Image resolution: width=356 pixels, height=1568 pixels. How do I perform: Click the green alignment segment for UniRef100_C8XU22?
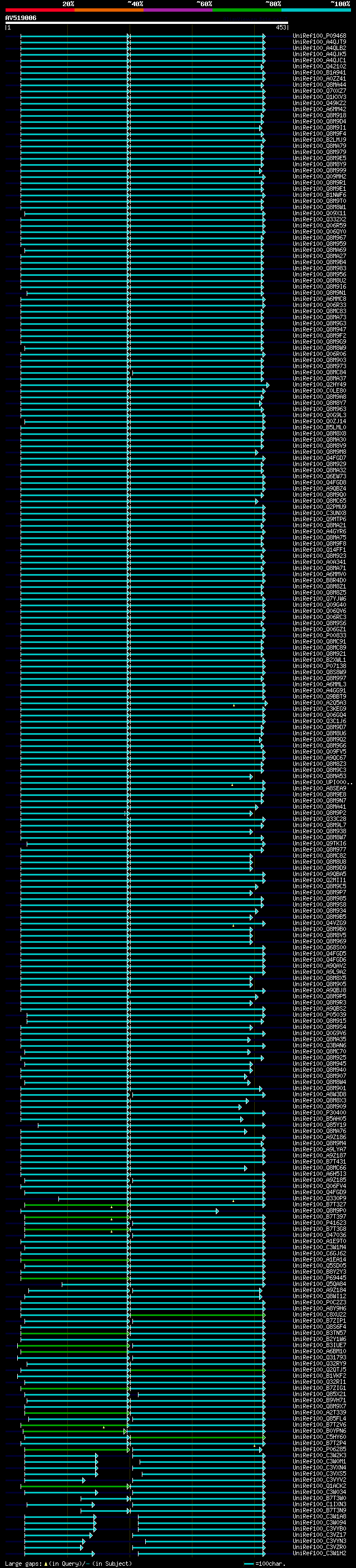coord(197,1315)
